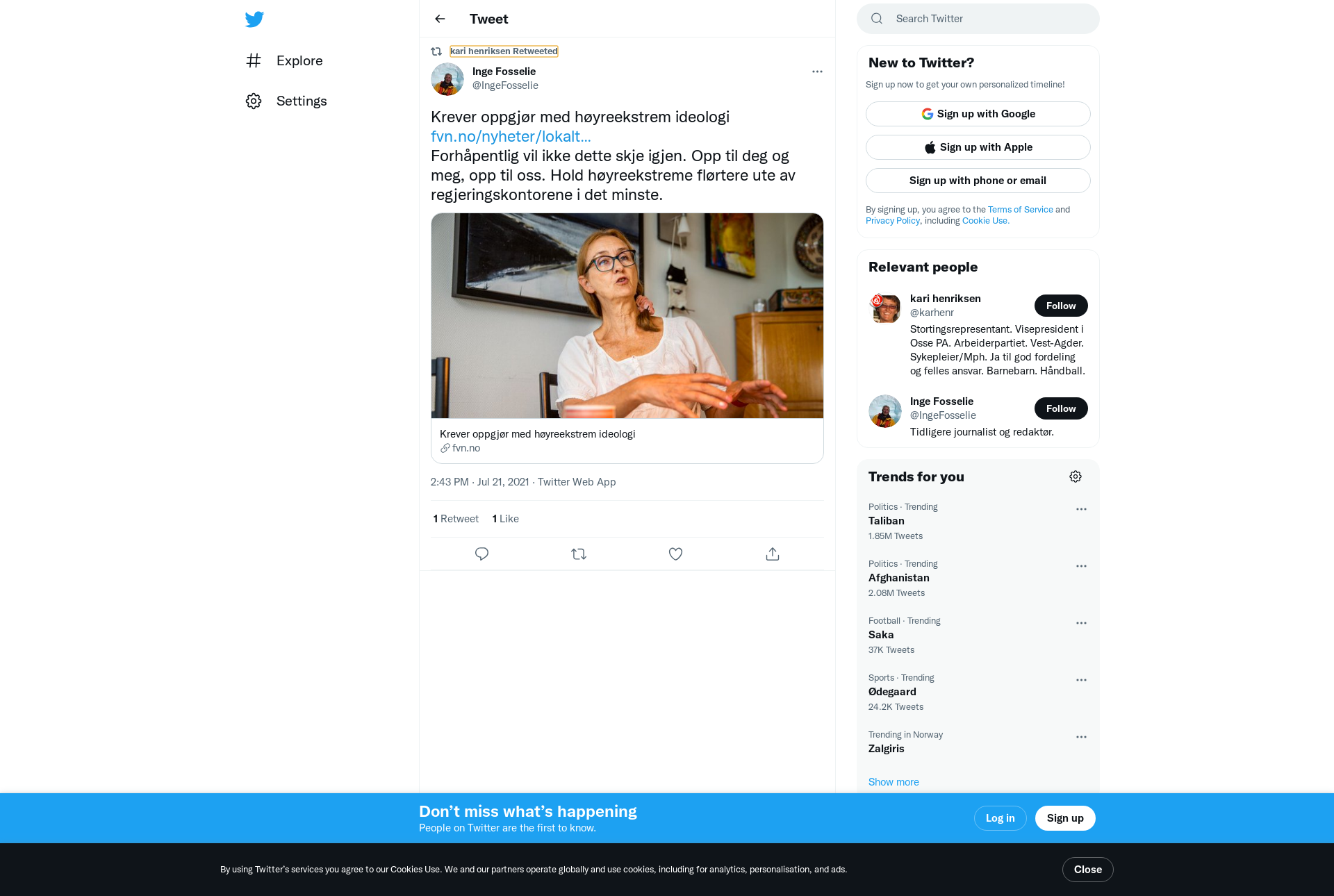The width and height of the screenshot is (1334, 896).
Task: Open Trends settings gear icon
Action: point(1076,476)
